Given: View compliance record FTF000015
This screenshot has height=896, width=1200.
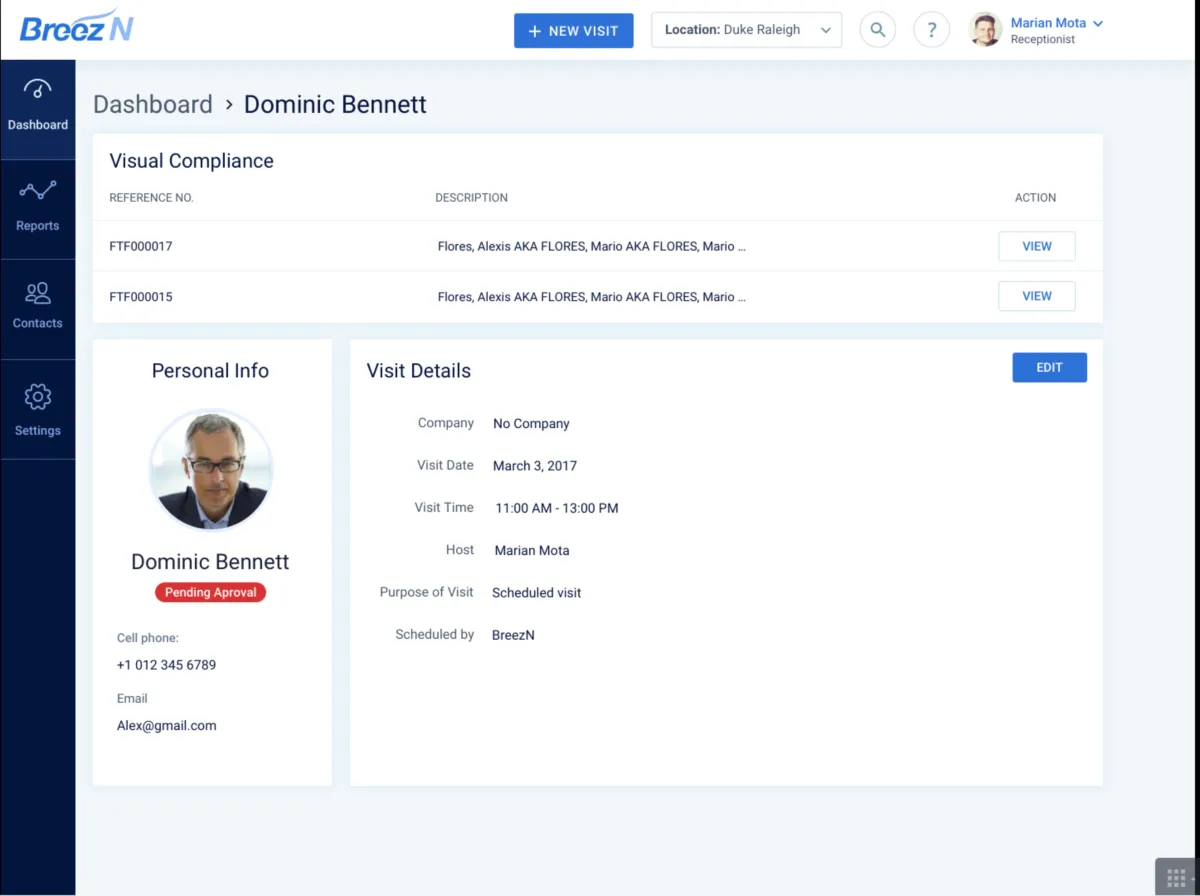Looking at the screenshot, I should (1037, 296).
